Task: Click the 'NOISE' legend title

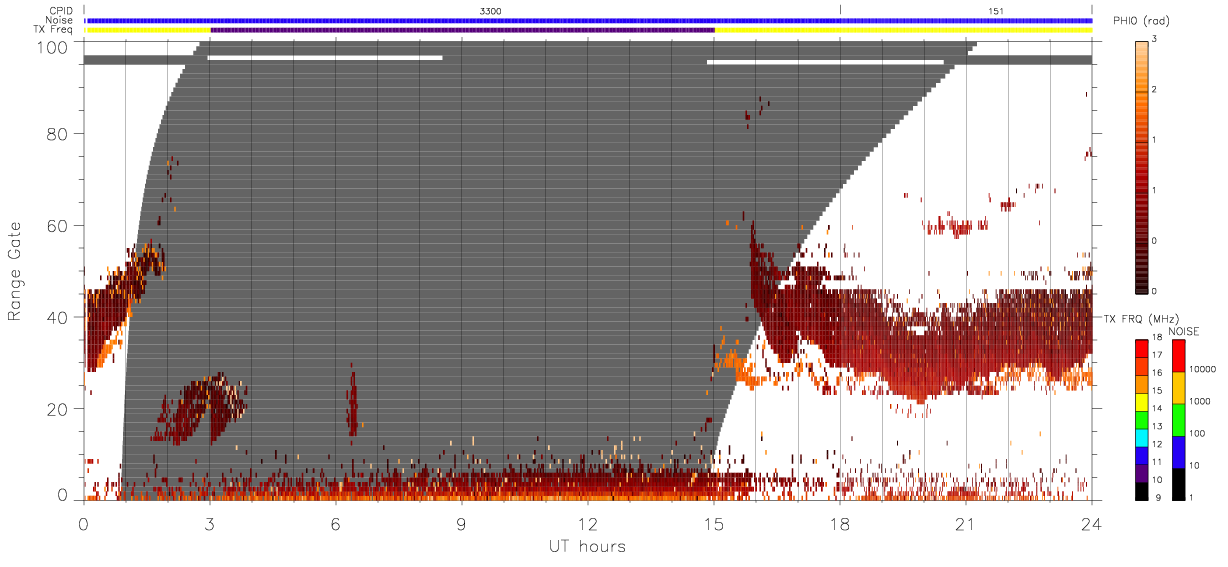Action: [1185, 331]
